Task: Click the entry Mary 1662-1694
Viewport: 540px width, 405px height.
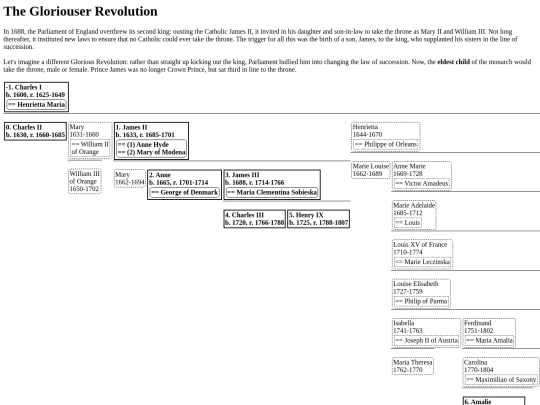Action: tap(129, 178)
